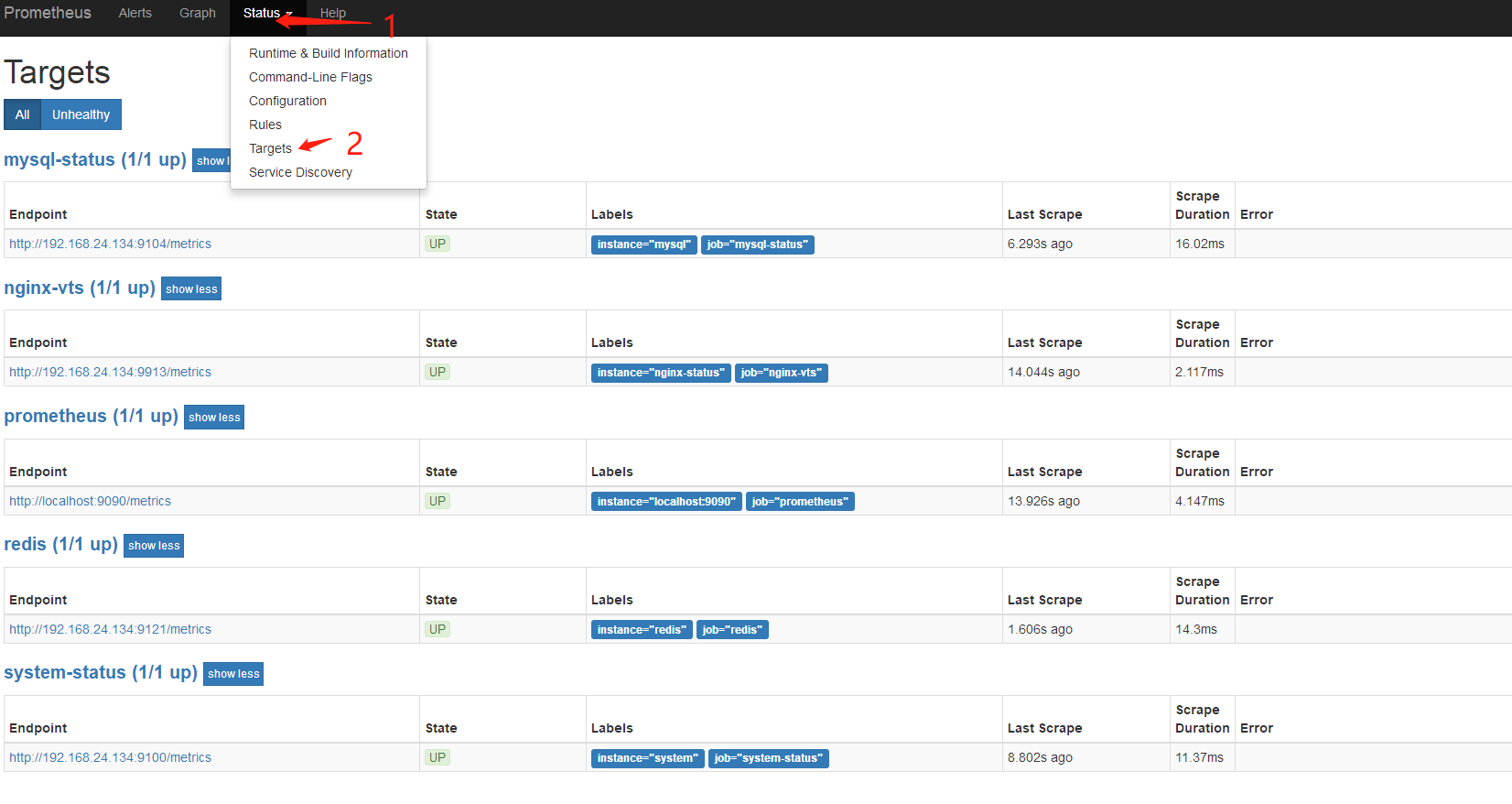Viewport: 1512px width, 804px height.
Task: Go to Alerts page
Action: (135, 13)
